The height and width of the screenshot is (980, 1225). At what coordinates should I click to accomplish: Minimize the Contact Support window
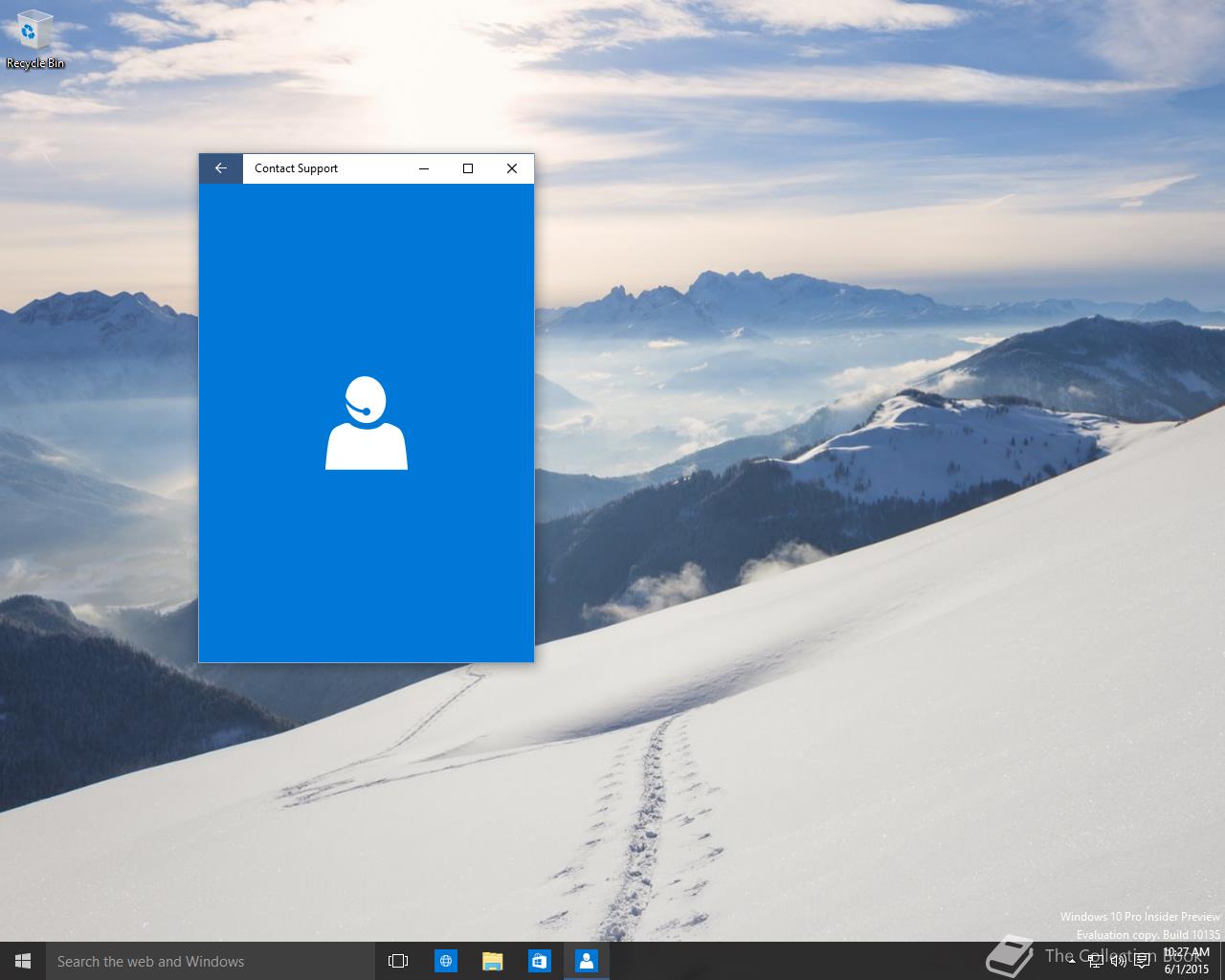click(x=424, y=168)
